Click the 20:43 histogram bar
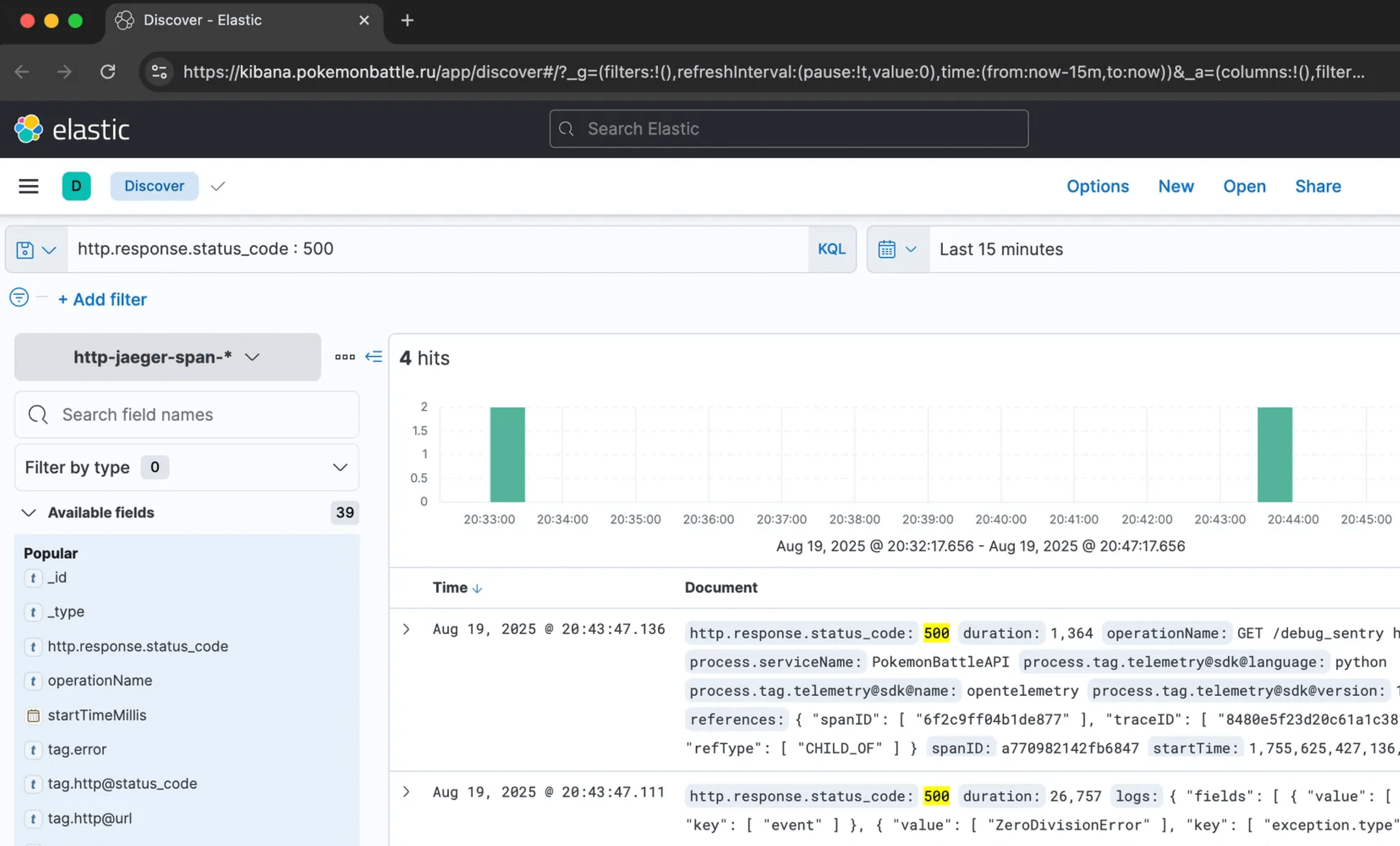The image size is (1400, 846). [x=1274, y=454]
